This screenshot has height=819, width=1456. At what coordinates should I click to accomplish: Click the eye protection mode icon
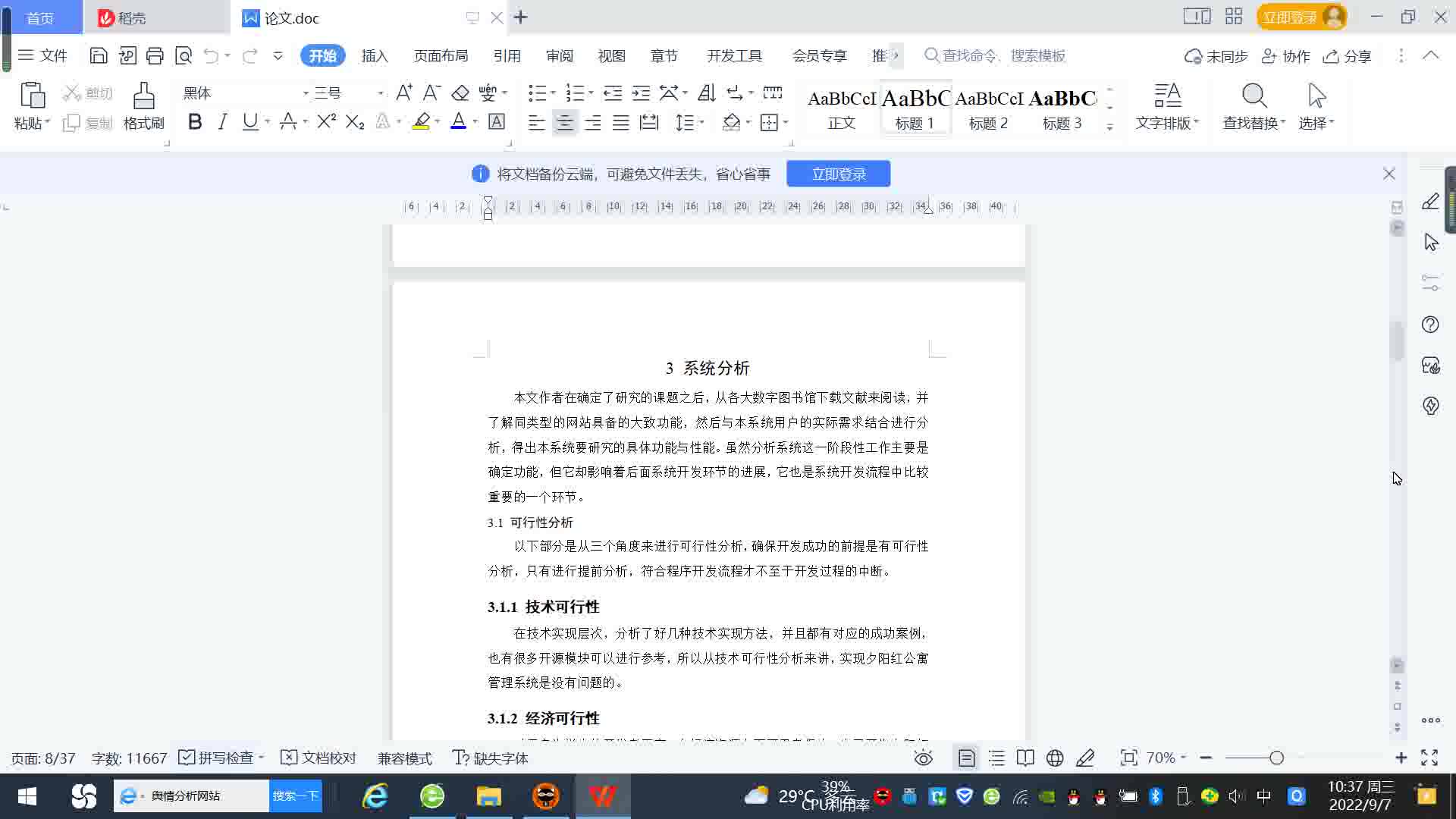pyautogui.click(x=924, y=758)
